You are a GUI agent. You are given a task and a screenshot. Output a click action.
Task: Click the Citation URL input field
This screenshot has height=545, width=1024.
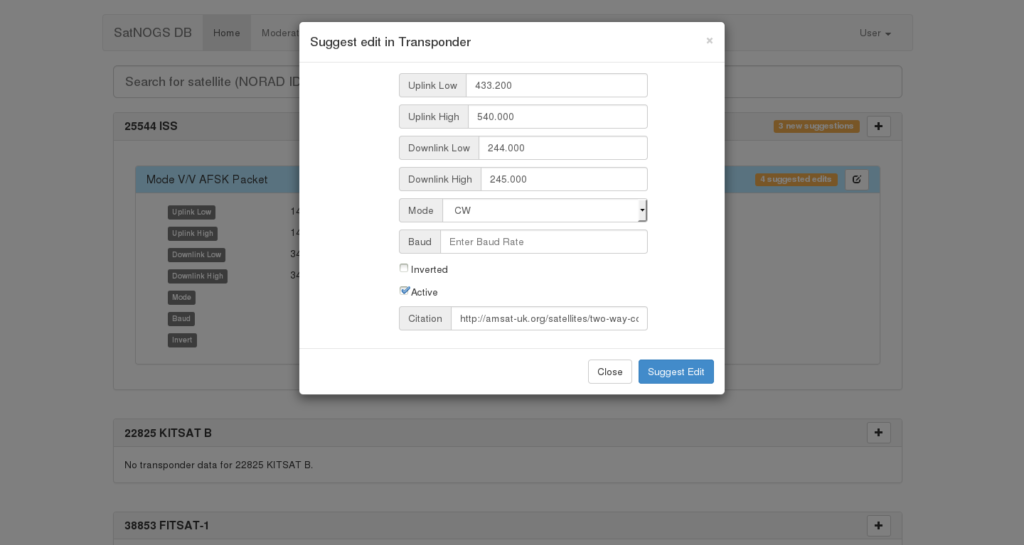tap(548, 319)
